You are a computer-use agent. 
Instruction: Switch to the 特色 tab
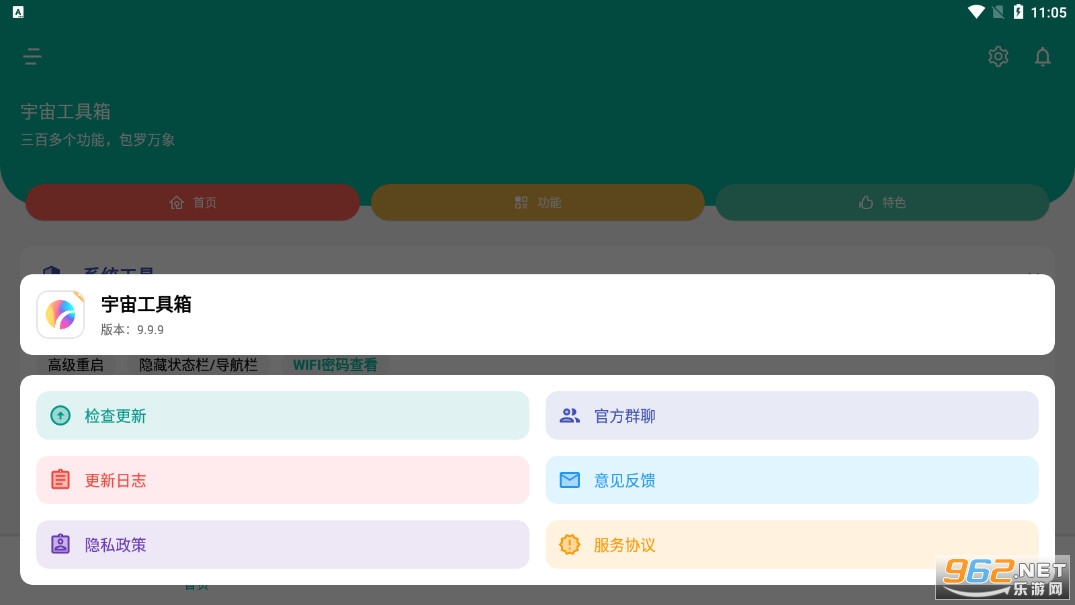[882, 202]
